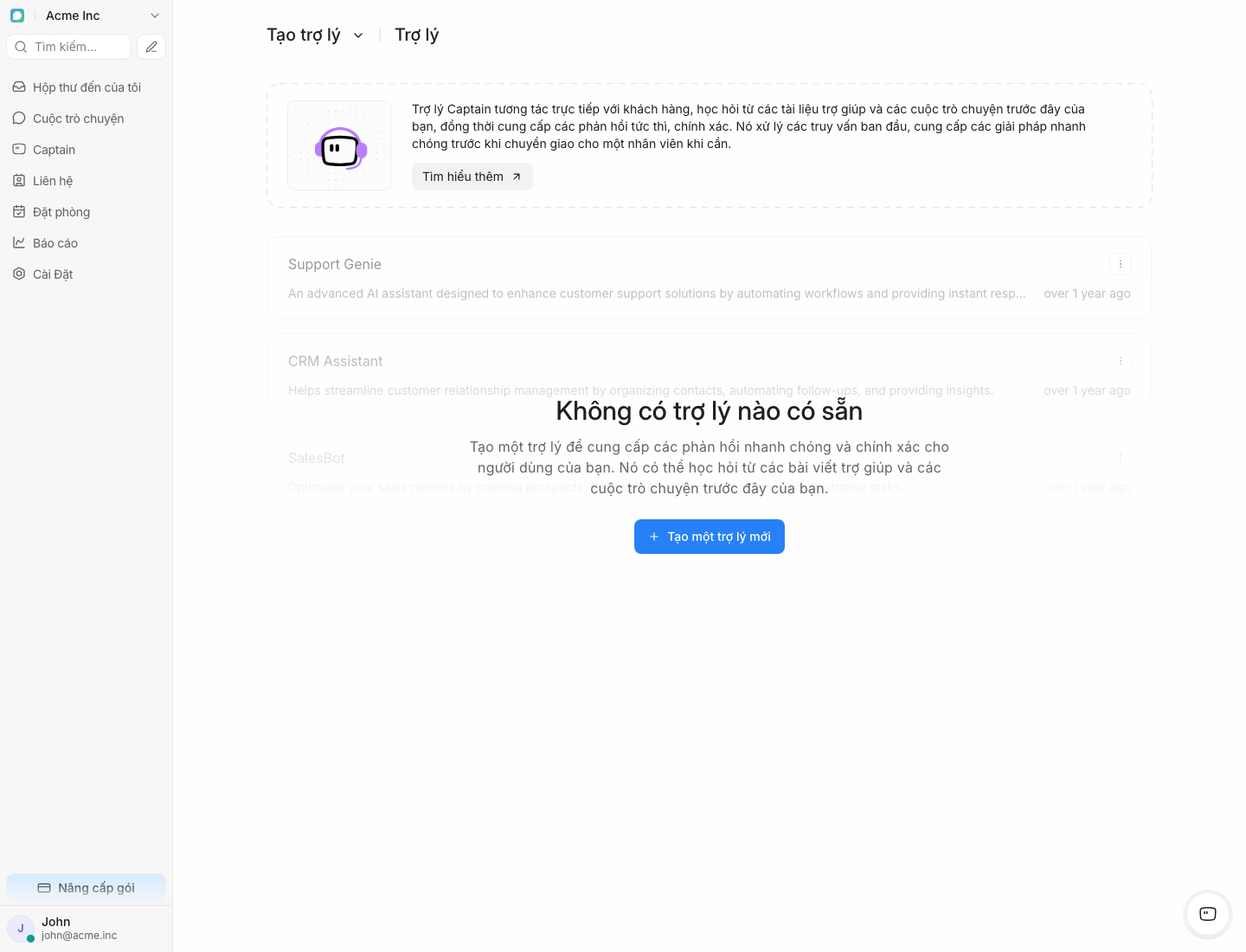The image size is (1246, 952).
Task: Expand the Acme Inc account switcher
Action: coord(155,16)
